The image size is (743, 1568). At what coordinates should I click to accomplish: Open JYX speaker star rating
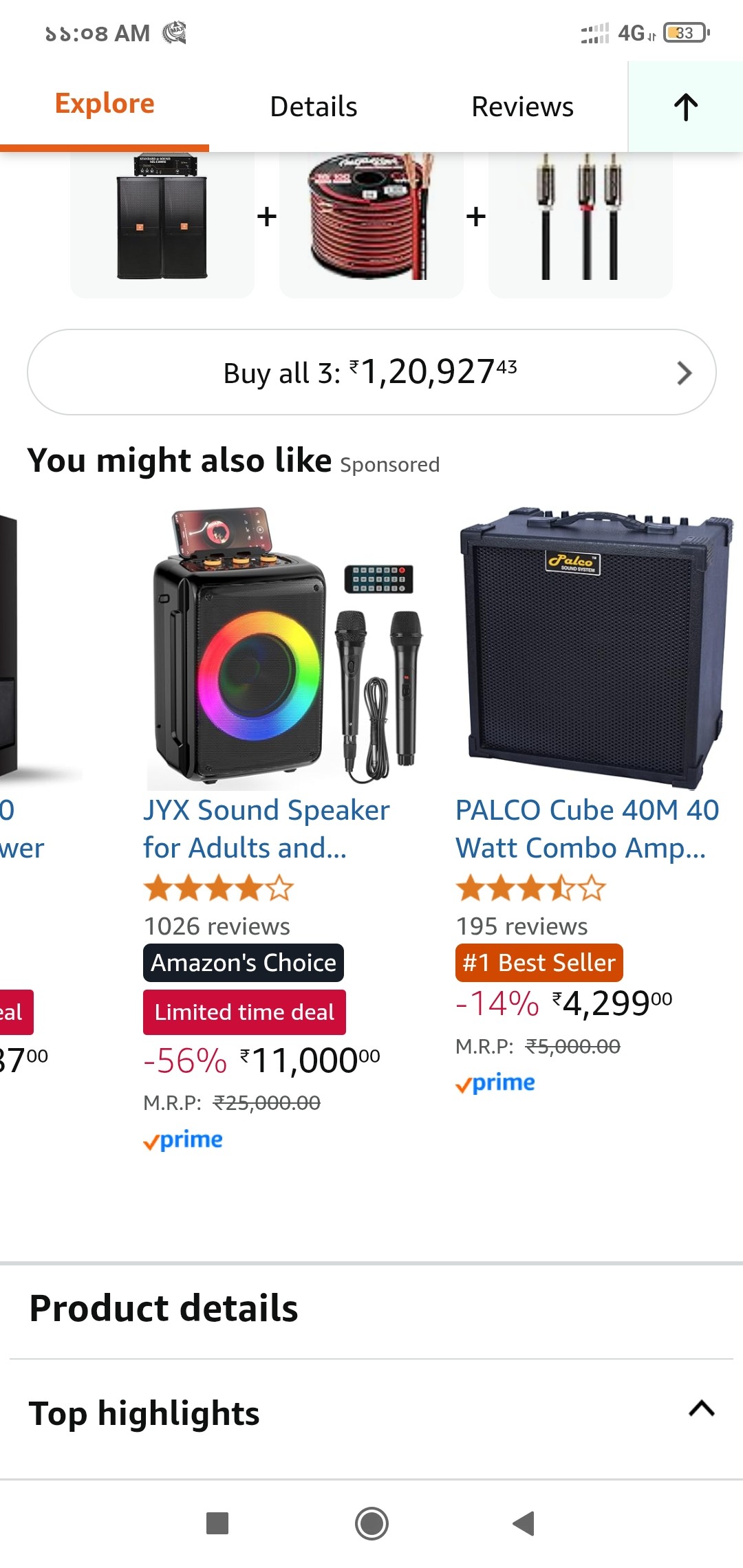coord(218,889)
